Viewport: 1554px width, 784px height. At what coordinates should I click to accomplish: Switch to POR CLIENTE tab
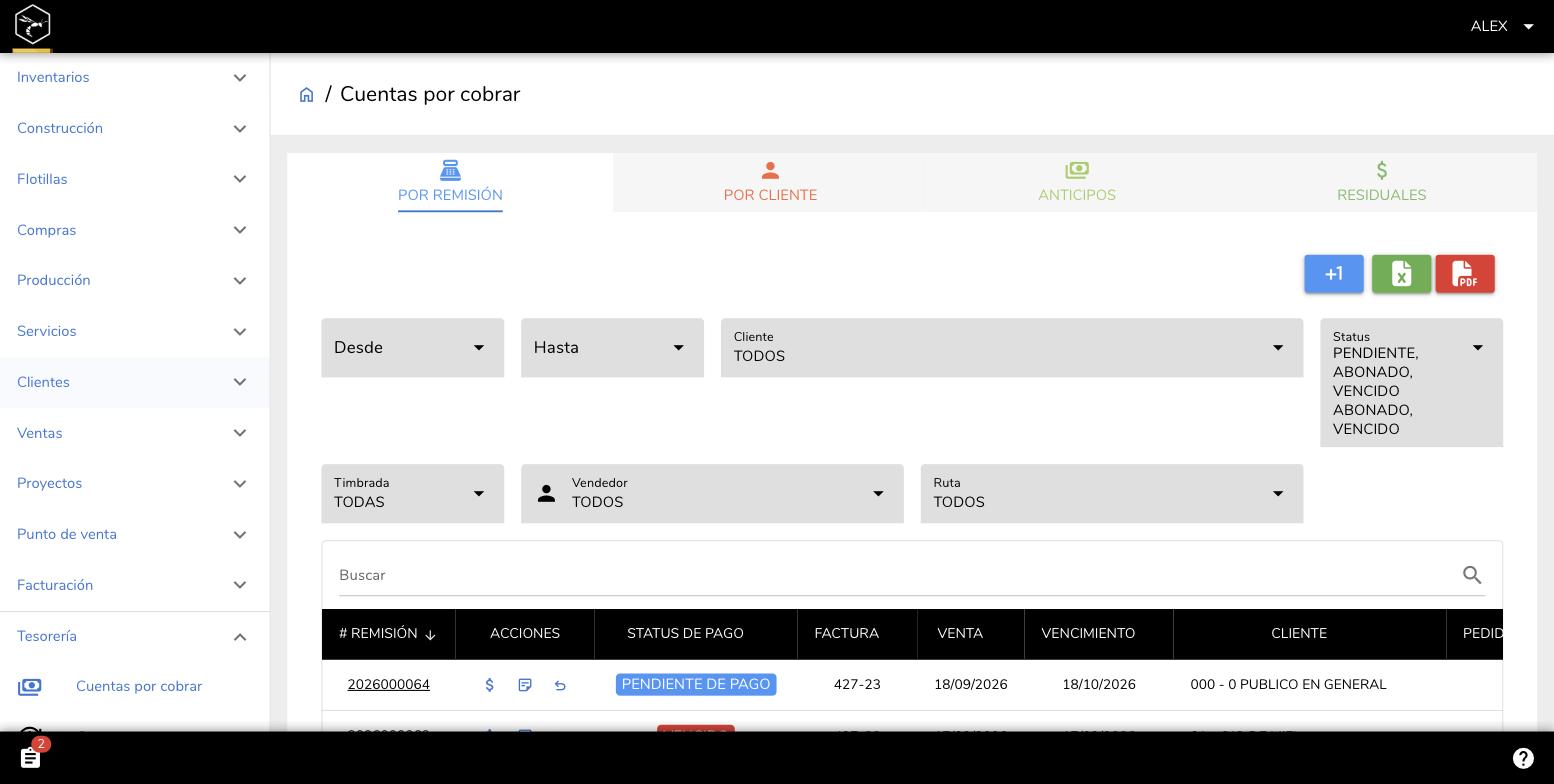(x=770, y=182)
